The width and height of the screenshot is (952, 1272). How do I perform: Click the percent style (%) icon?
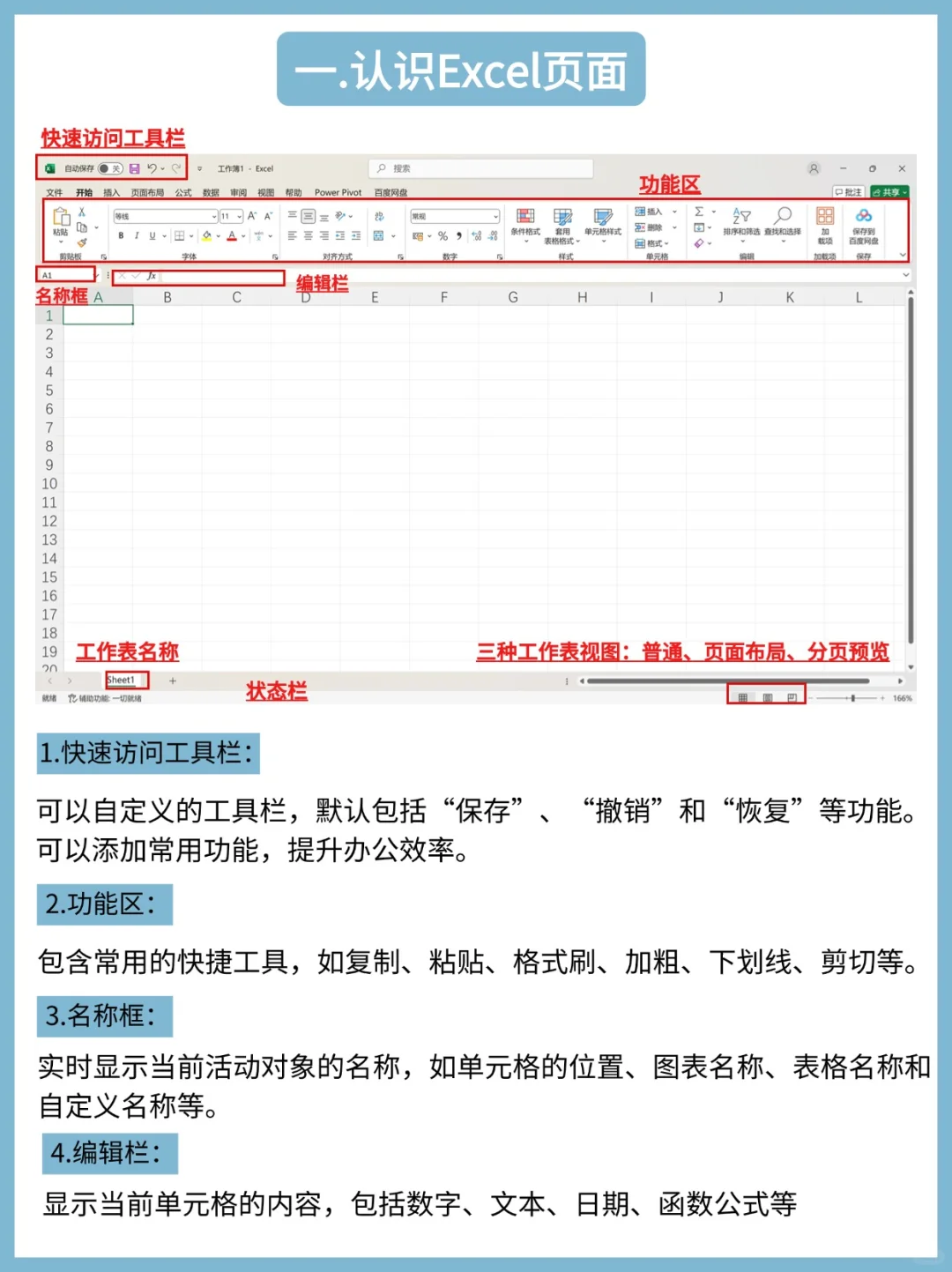click(x=443, y=235)
